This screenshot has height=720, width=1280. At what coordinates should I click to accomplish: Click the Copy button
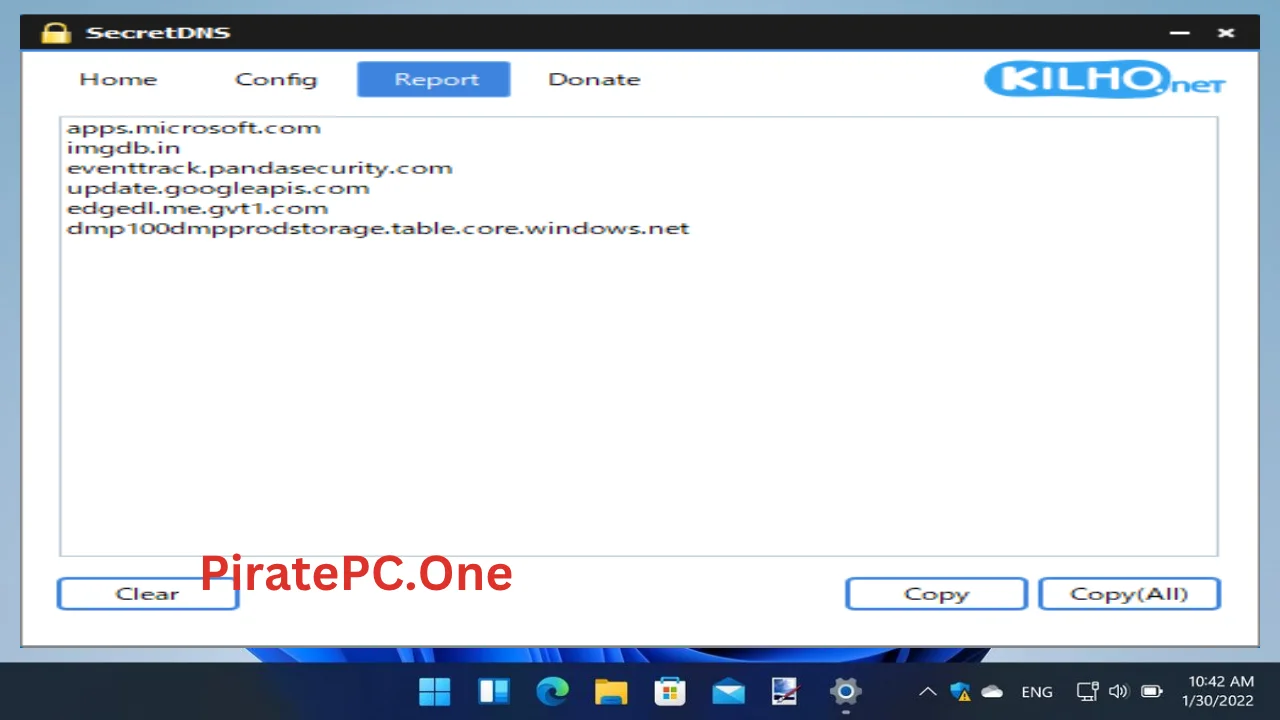tap(936, 594)
